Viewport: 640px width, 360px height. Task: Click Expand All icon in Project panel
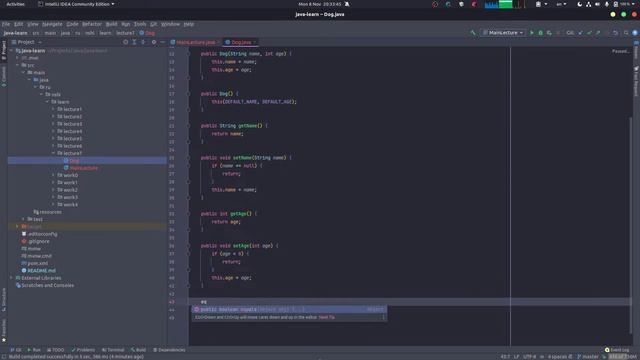[x=134, y=42]
